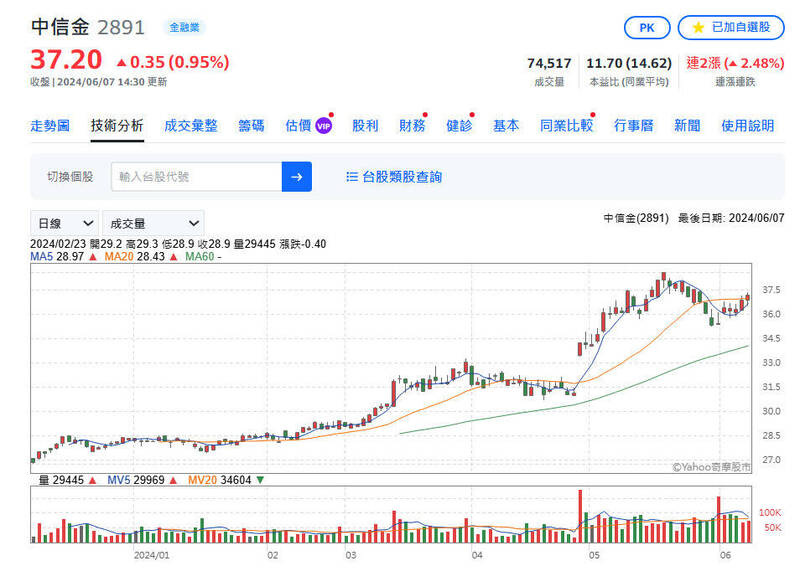Select the 基本 tab
This screenshot has height=571, width=800.
[x=506, y=126]
